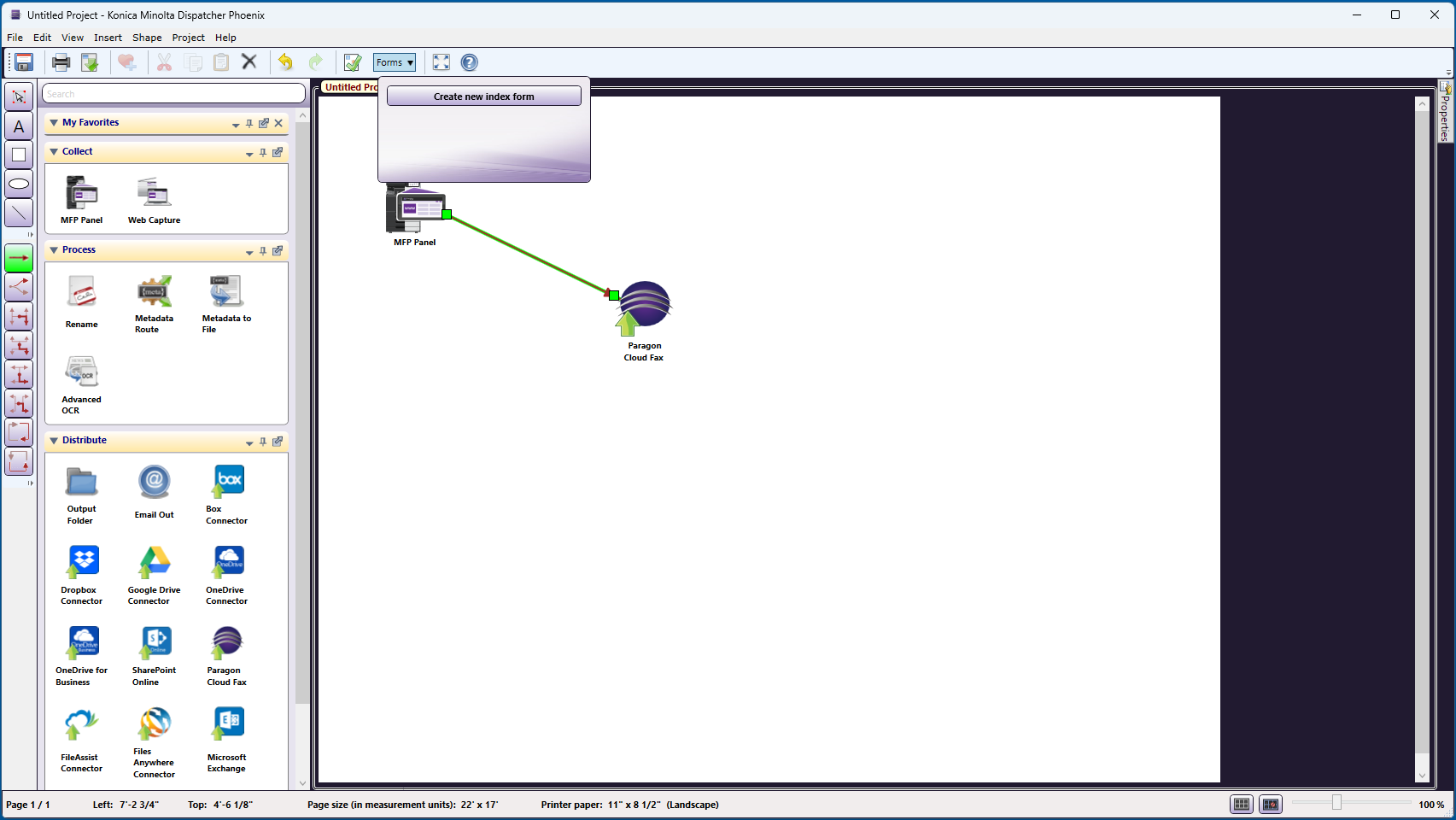Click the Advanced OCR node icon
The height and width of the screenshot is (820, 1456).
(82, 372)
